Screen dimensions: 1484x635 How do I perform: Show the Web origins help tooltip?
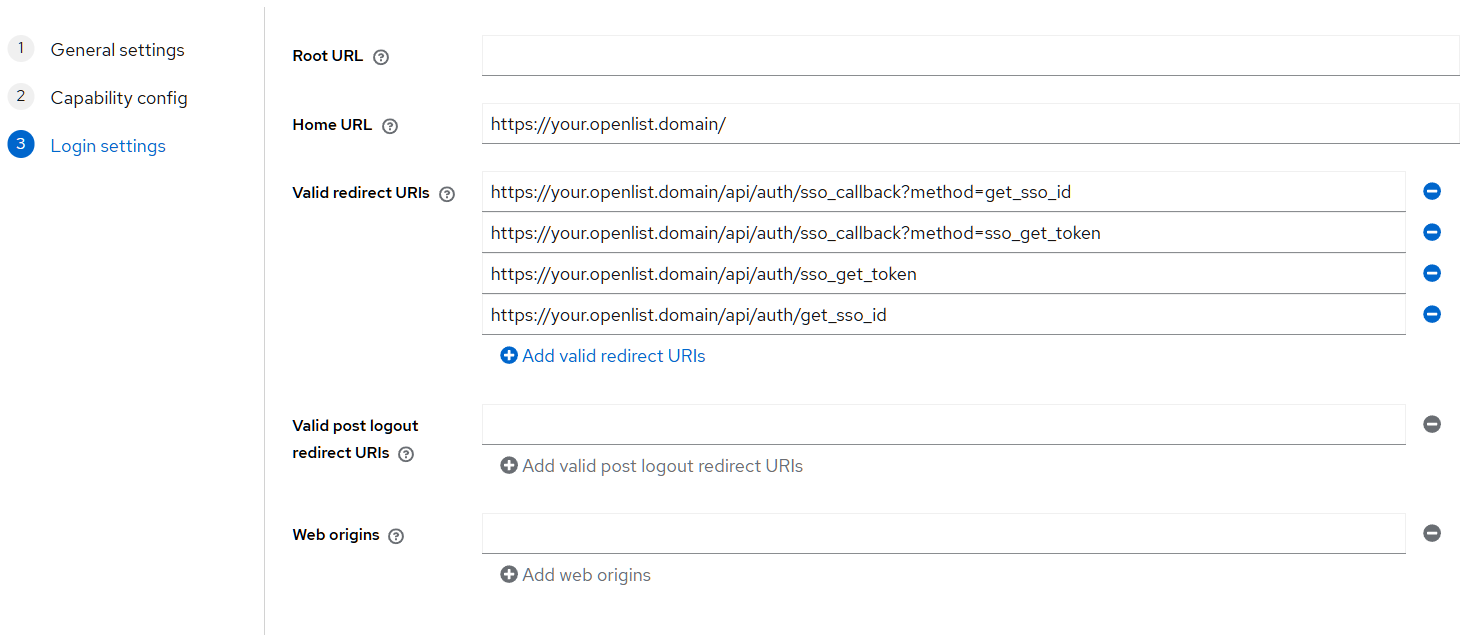click(x=396, y=536)
